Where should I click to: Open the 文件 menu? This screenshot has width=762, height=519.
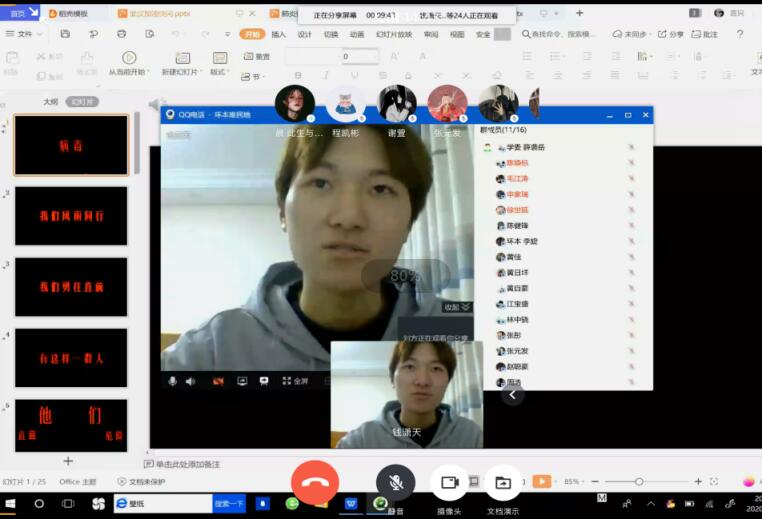(23, 34)
